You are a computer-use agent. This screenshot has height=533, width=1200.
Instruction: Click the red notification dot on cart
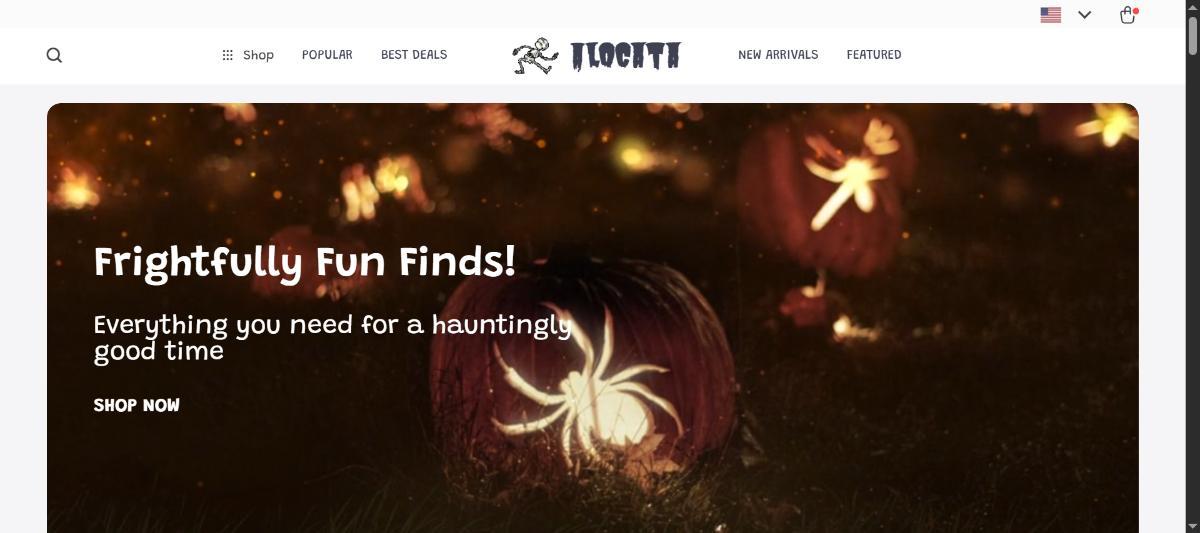pos(1136,11)
